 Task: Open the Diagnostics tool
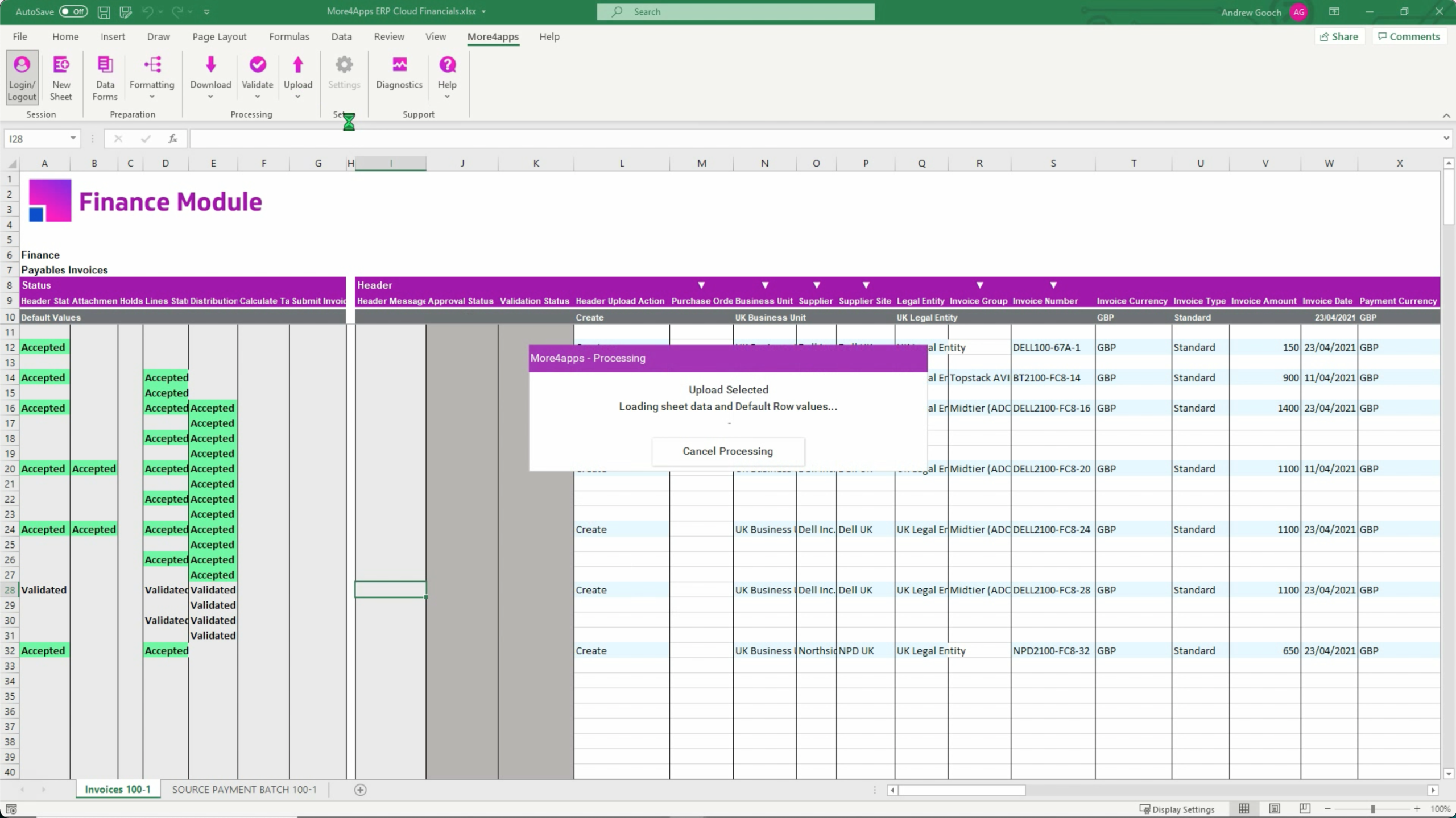tap(399, 71)
